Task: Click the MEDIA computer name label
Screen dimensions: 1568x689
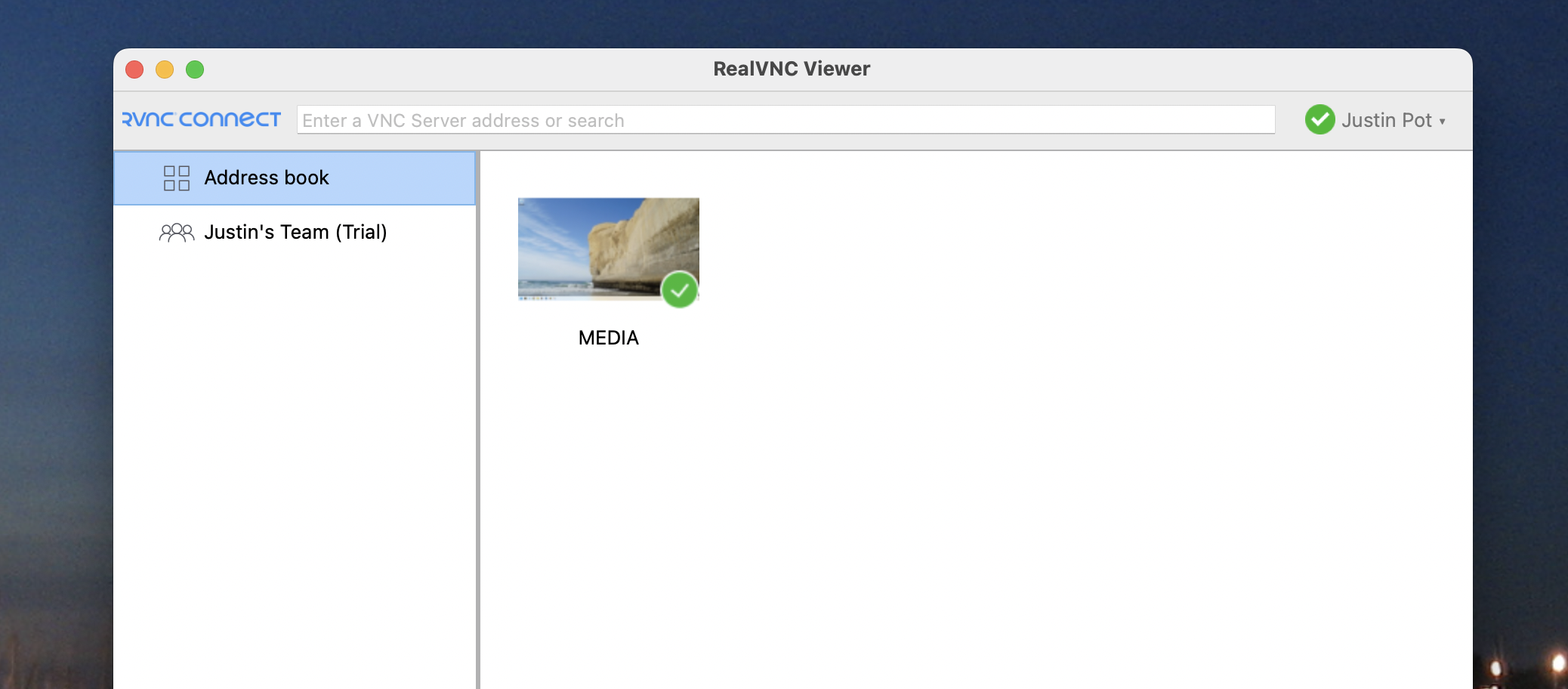Action: click(608, 338)
